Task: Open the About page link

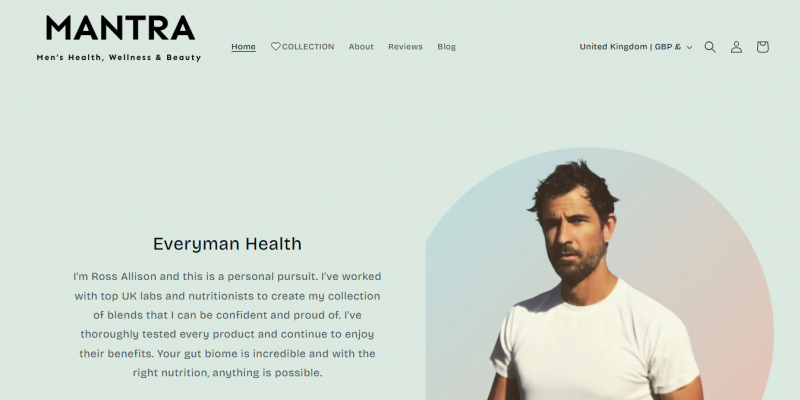Action: click(x=361, y=46)
